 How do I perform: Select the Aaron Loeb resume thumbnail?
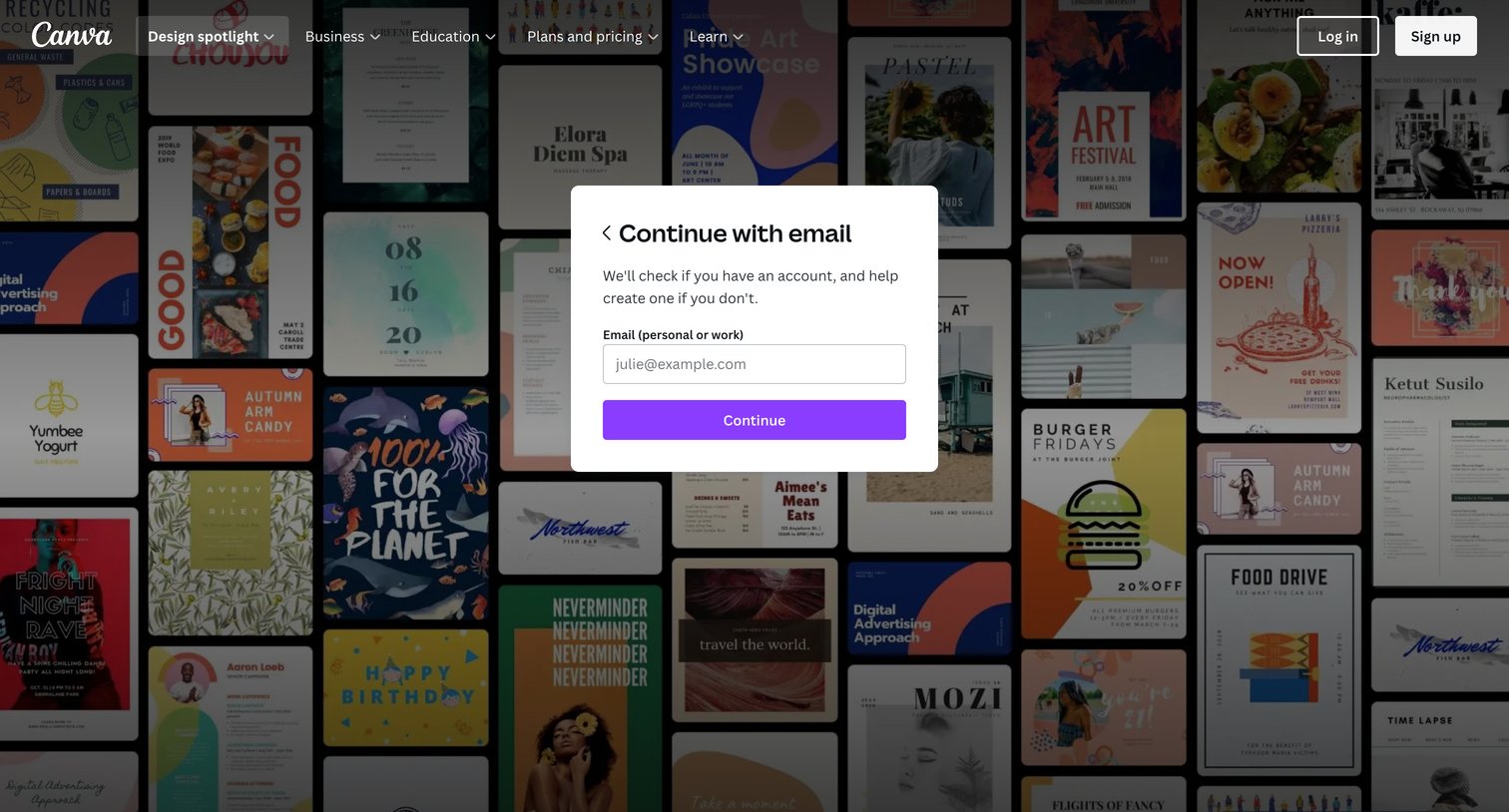pos(231,728)
